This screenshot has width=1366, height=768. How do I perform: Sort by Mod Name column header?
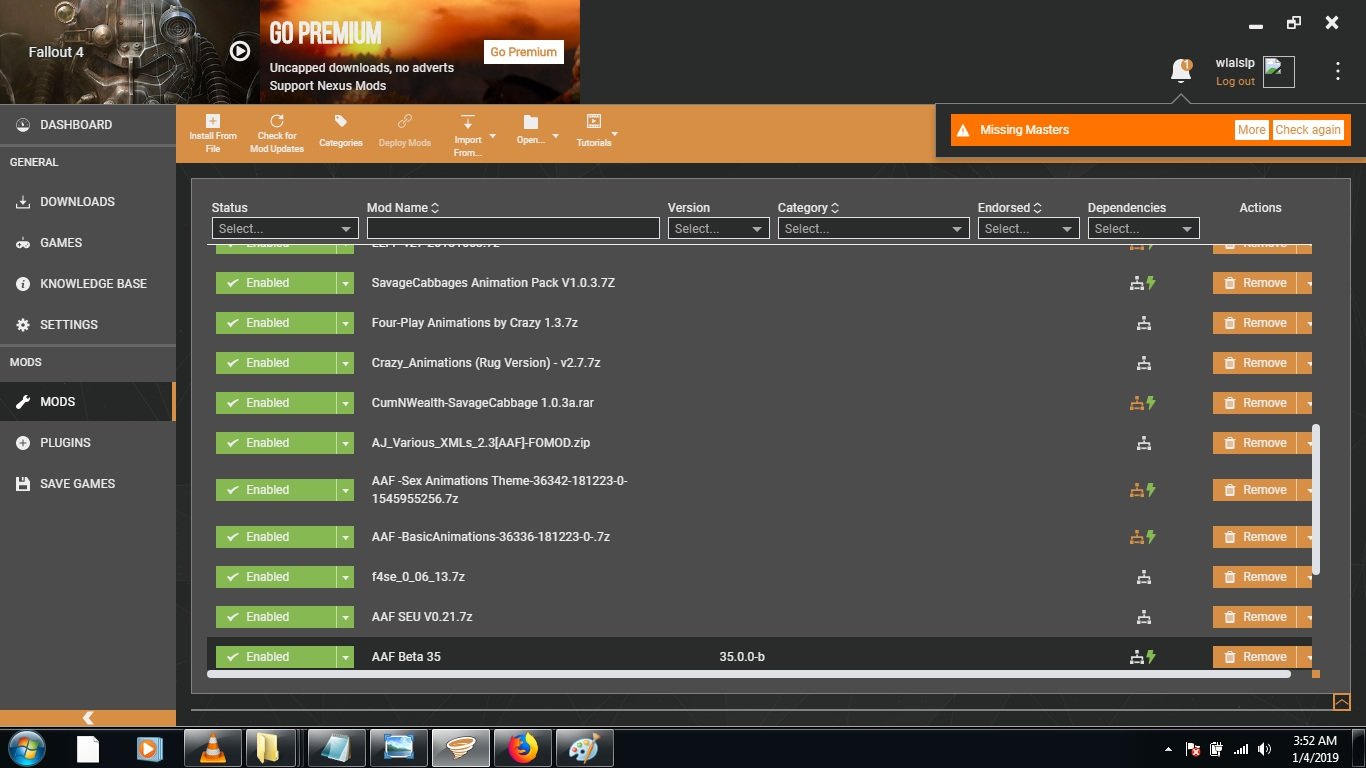403,208
